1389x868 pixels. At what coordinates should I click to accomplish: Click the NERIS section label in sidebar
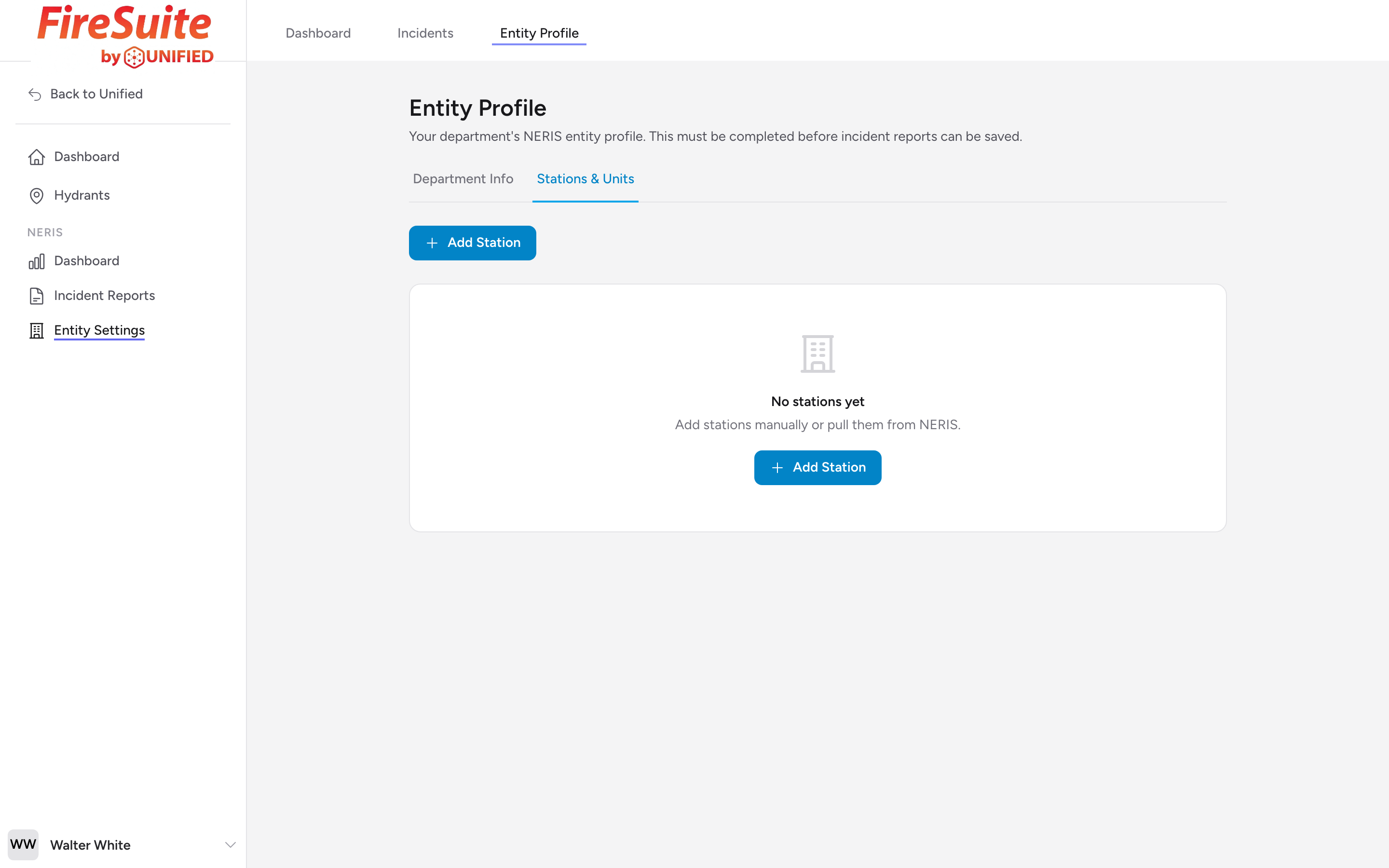pyautogui.click(x=45, y=232)
